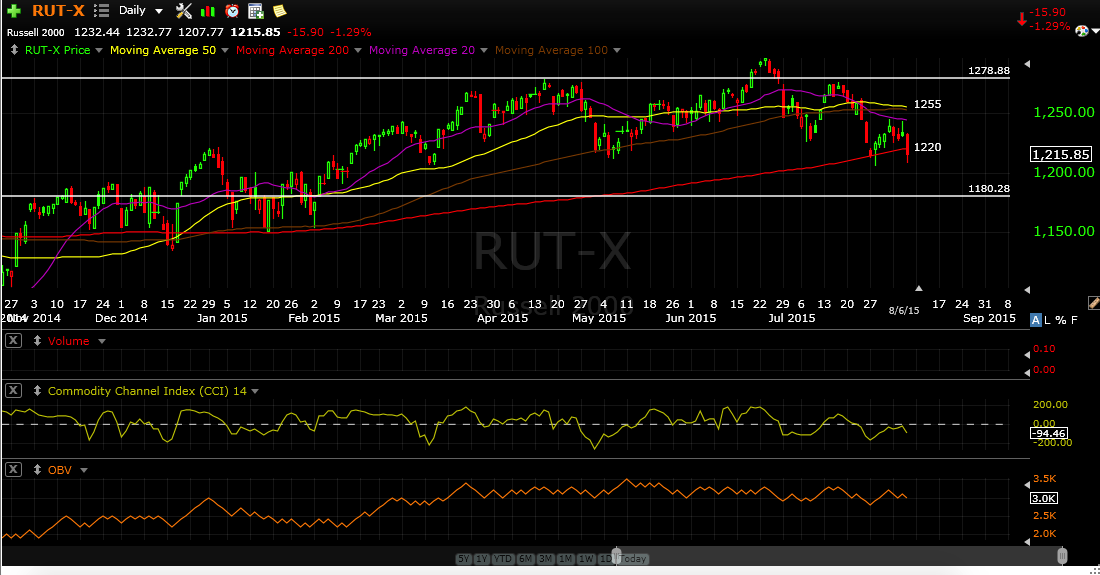Image resolution: width=1100 pixels, height=575 pixels.
Task: Close the Commodity Channel Index panel
Action: click(x=13, y=391)
